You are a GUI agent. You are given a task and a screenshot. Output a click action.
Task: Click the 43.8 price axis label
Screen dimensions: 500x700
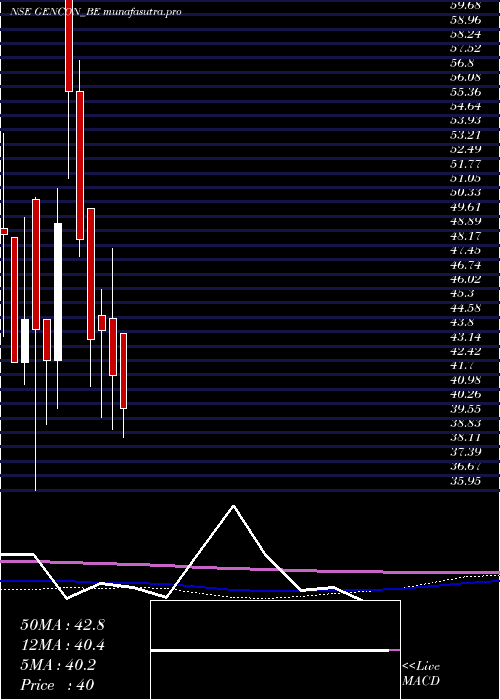click(462, 322)
